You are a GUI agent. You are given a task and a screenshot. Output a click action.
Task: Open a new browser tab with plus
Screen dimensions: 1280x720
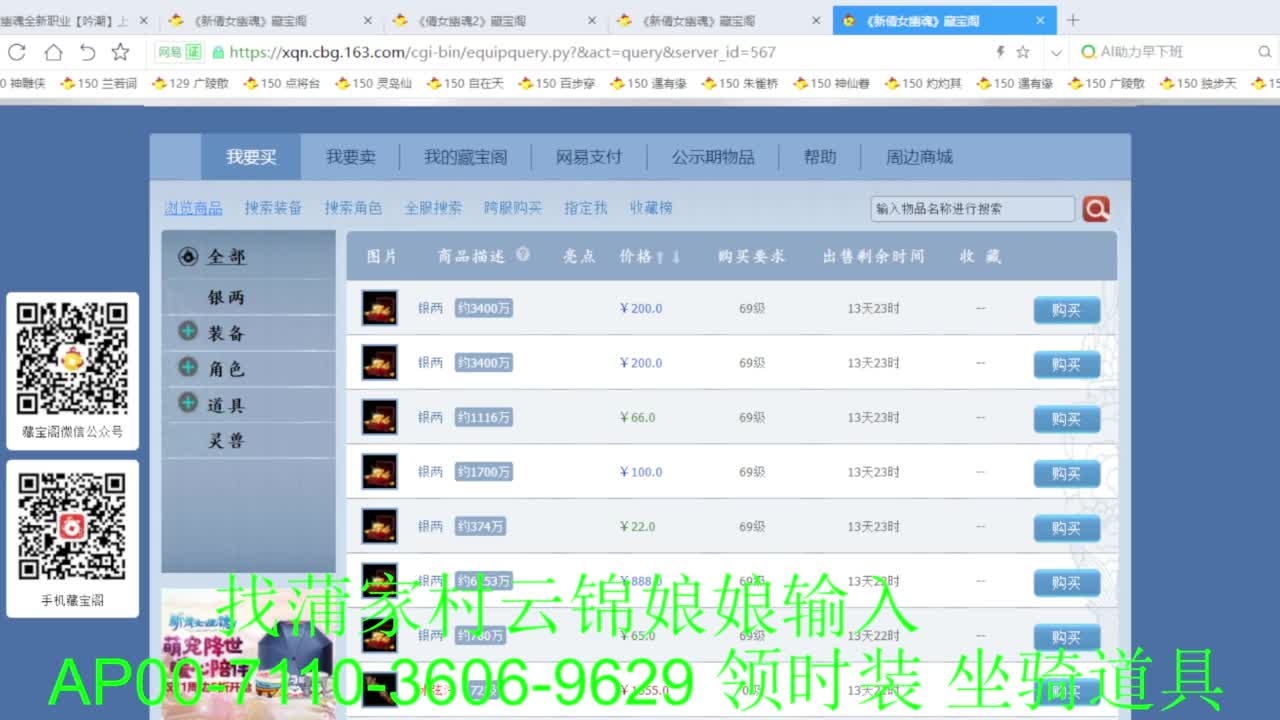pos(1073,20)
